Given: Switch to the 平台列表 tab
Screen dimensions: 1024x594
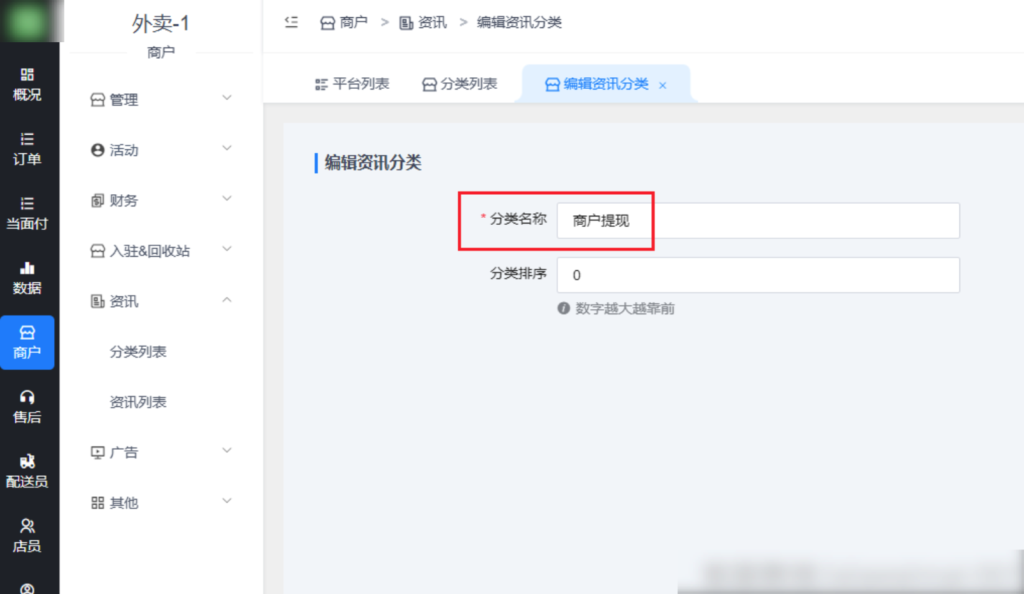Looking at the screenshot, I should 352,84.
